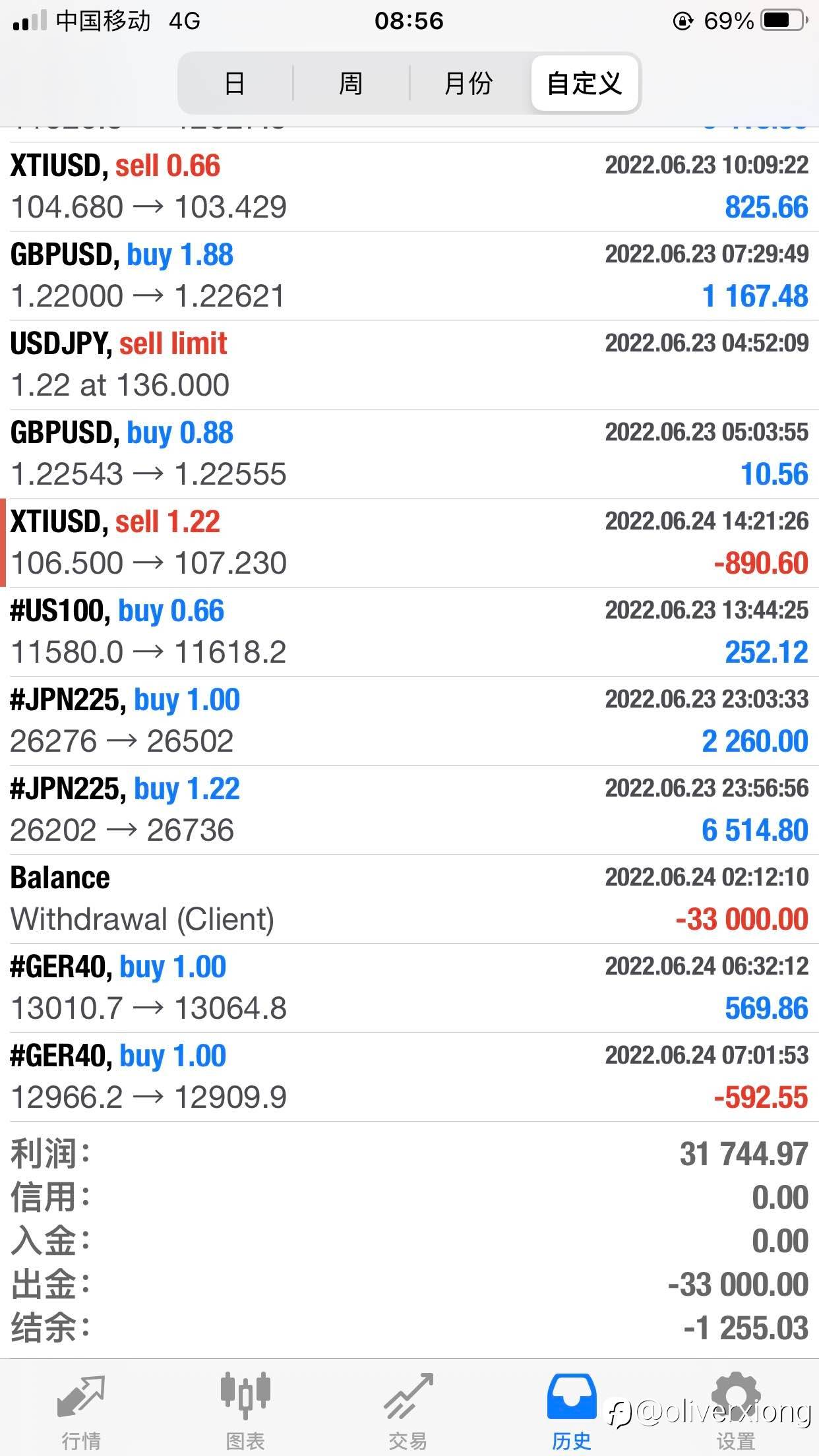This screenshot has height=1456, width=819.
Task: Switch to the 周 week period tab
Action: tap(351, 84)
